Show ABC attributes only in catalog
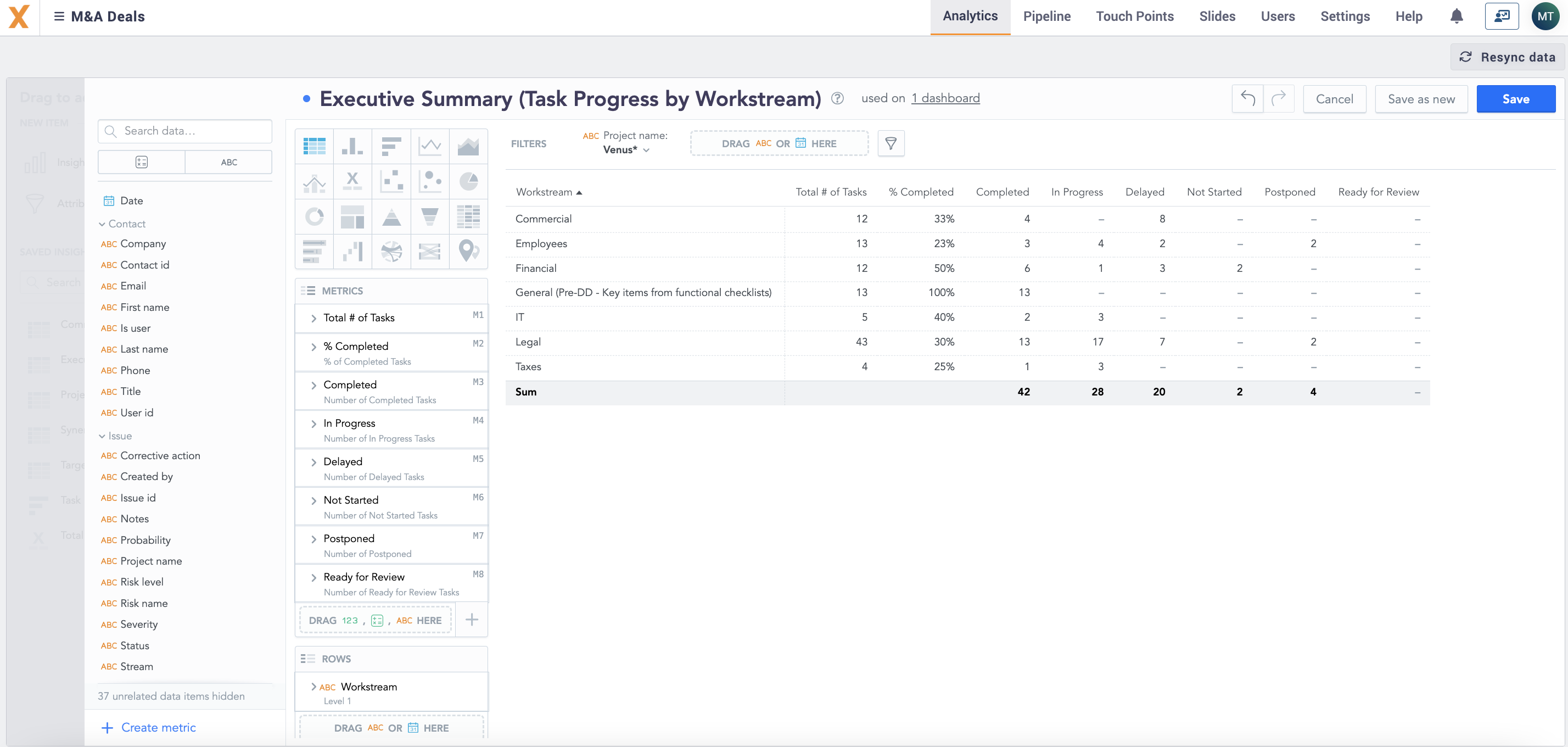This screenshot has width=1568, height=747. coord(229,162)
